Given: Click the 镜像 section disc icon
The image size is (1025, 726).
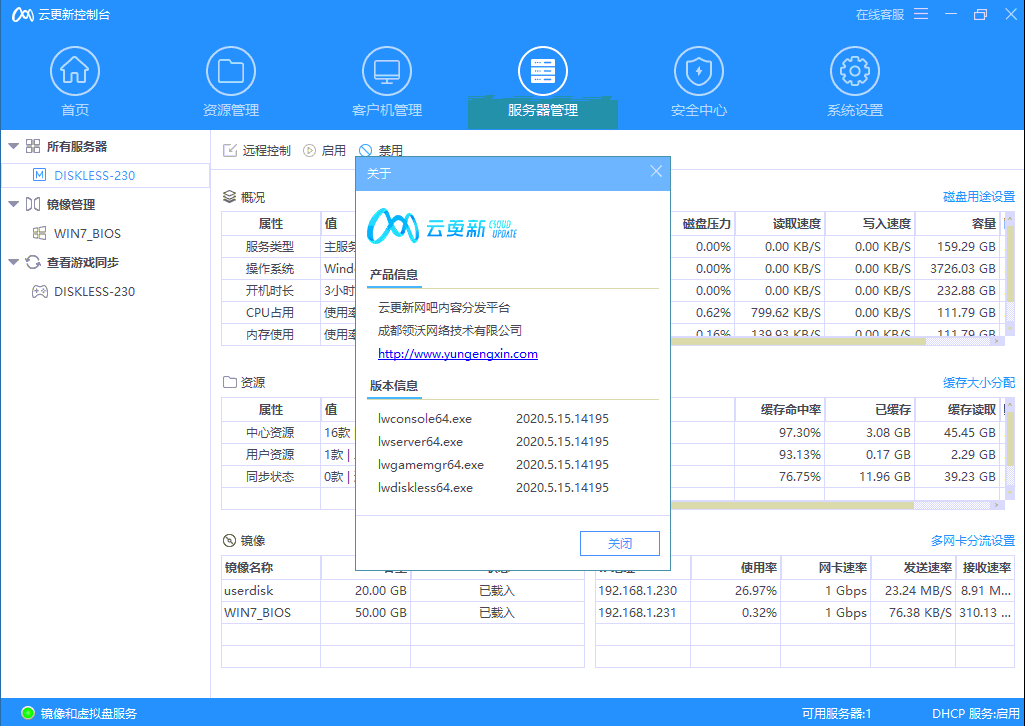Looking at the screenshot, I should [x=229, y=540].
